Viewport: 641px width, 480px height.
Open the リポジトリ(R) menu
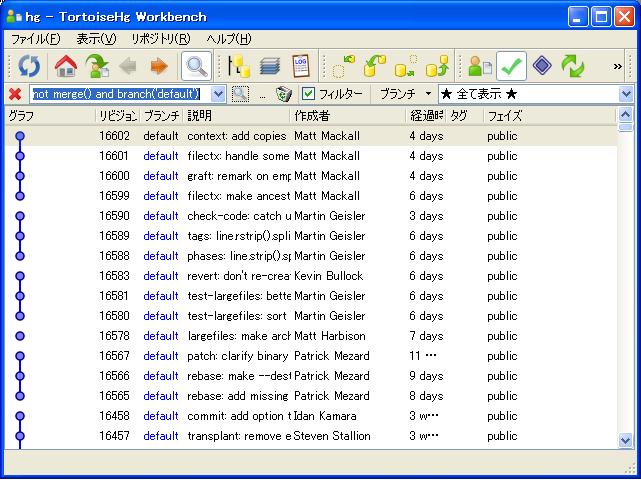(161, 39)
